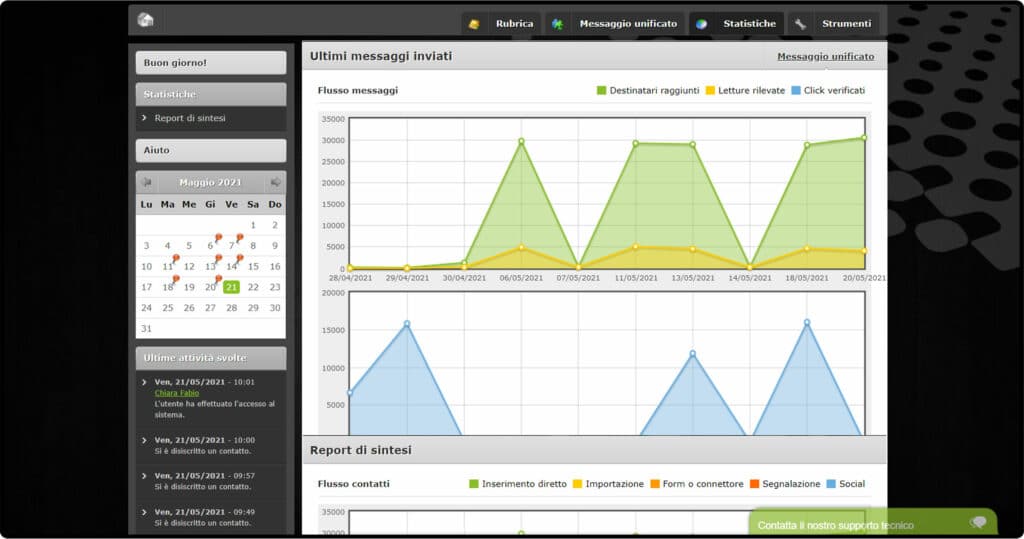Click the 18/05/2021 blue peak data point
The image size is (1024, 539).
[x=807, y=323]
